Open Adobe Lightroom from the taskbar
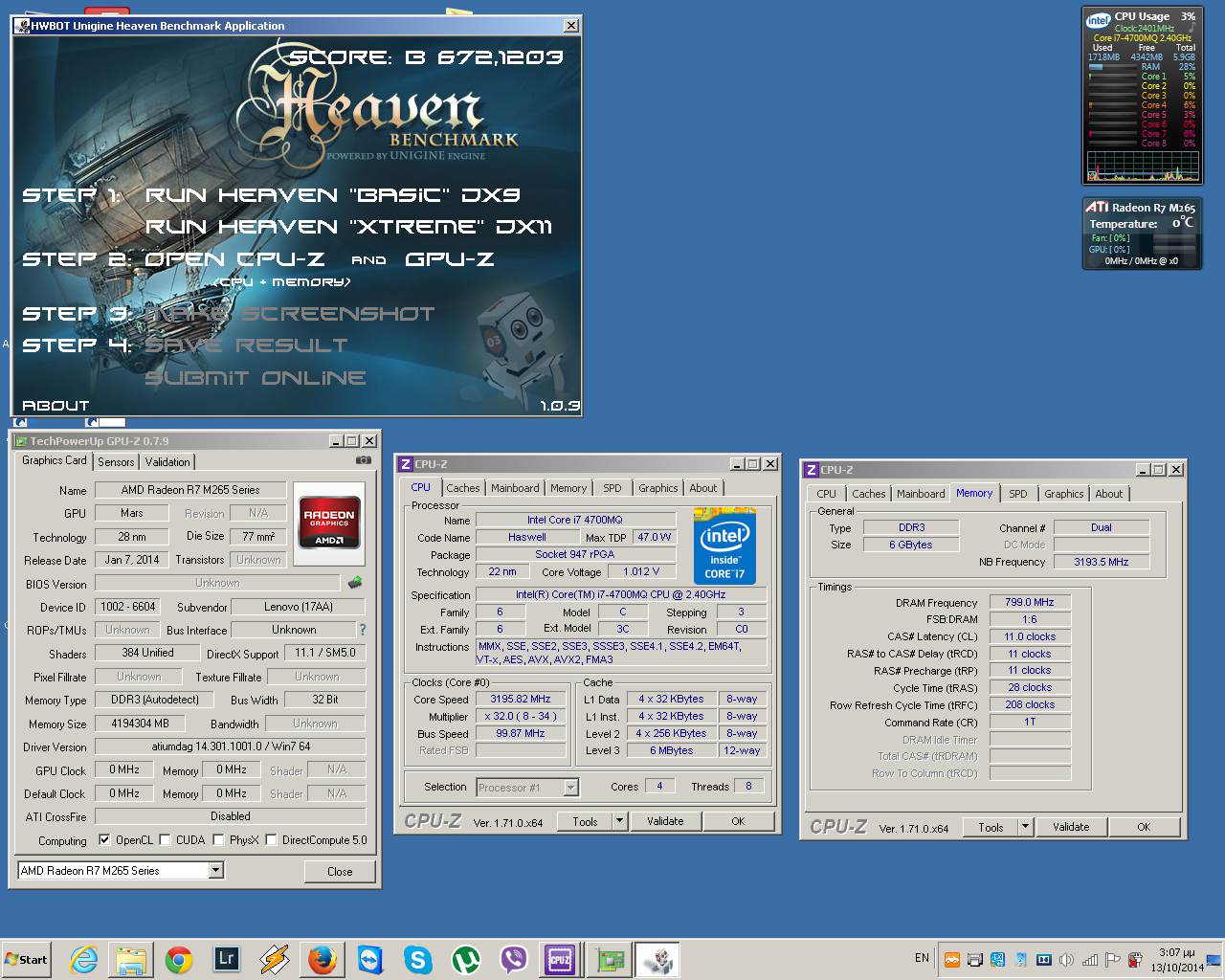Image resolution: width=1225 pixels, height=980 pixels. point(227,958)
